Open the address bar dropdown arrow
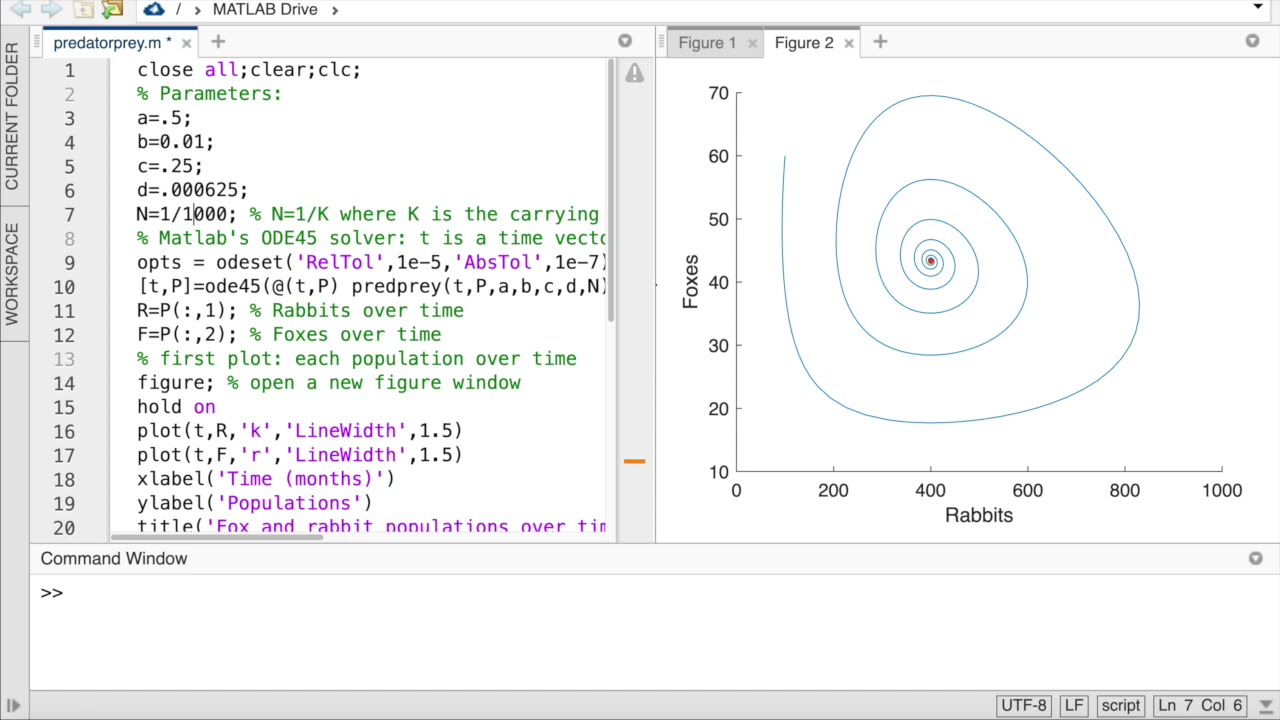This screenshot has height=720, width=1280. click(1258, 8)
